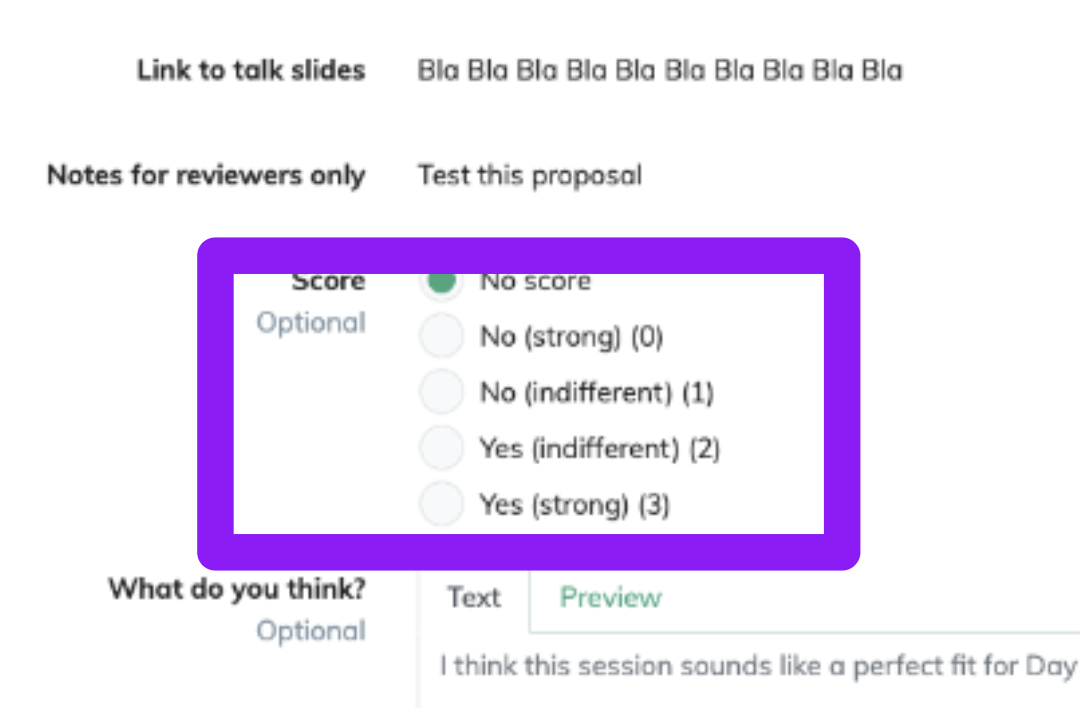Choose the 'Yes (strong) (3)' radio circle
Screen dimensions: 1080x724
coord(442,504)
